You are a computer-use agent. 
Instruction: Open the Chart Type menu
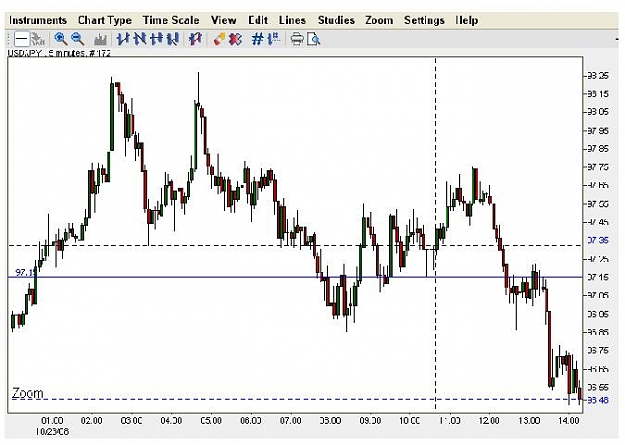click(x=104, y=20)
